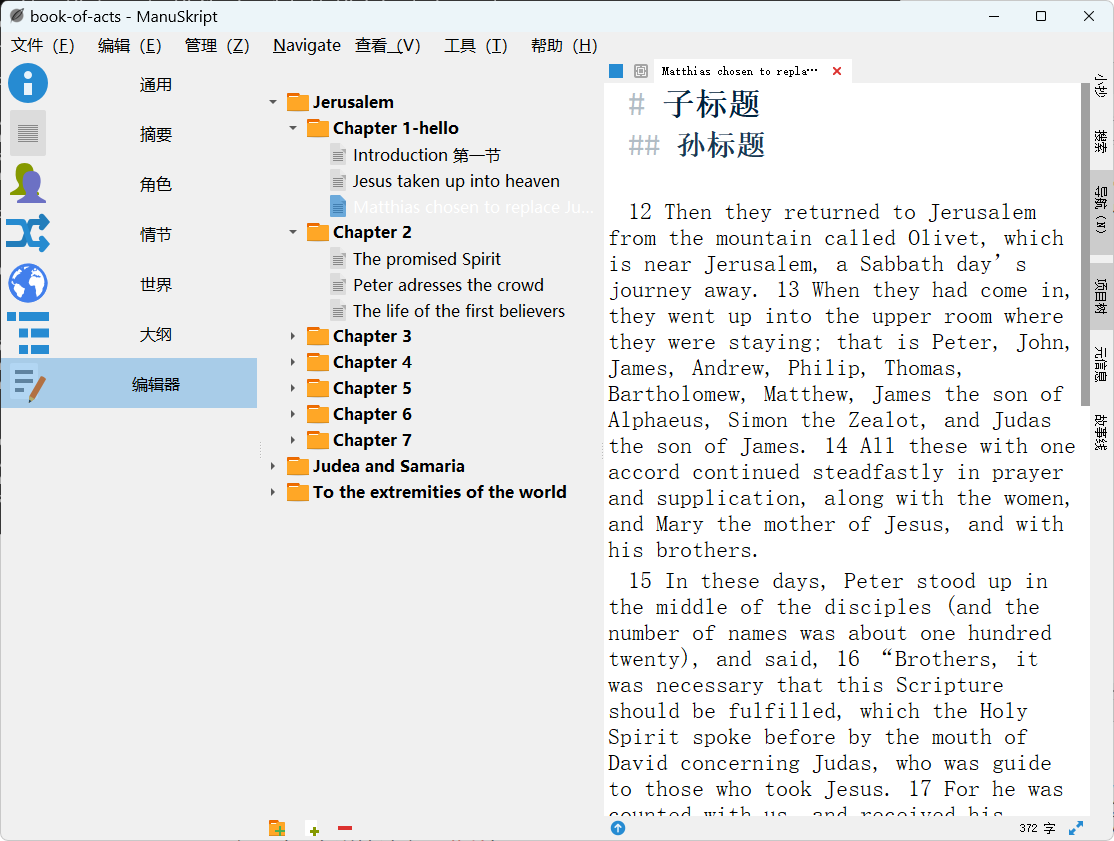Expand the Judea and Samaria folder
Screen dimensions: 1114x841
tap(273, 467)
